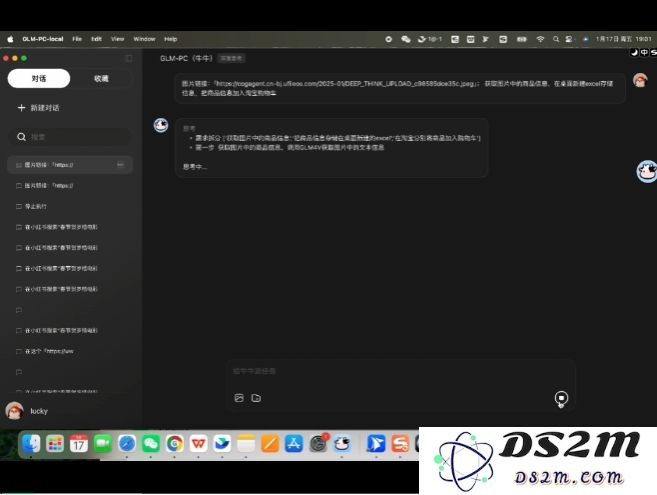Open the non-highlighted 图片链接 conversation
The image size is (657, 495).
[70, 185]
